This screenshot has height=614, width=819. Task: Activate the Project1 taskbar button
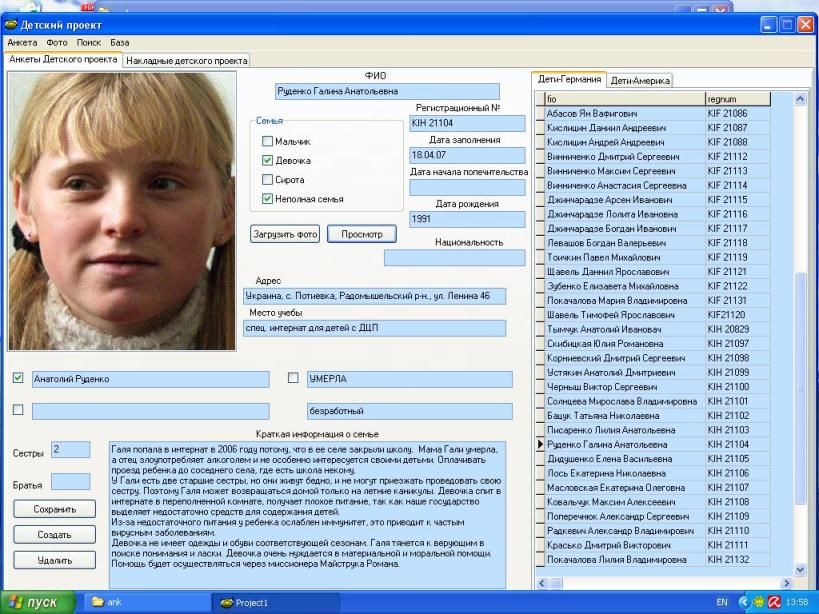coord(276,603)
